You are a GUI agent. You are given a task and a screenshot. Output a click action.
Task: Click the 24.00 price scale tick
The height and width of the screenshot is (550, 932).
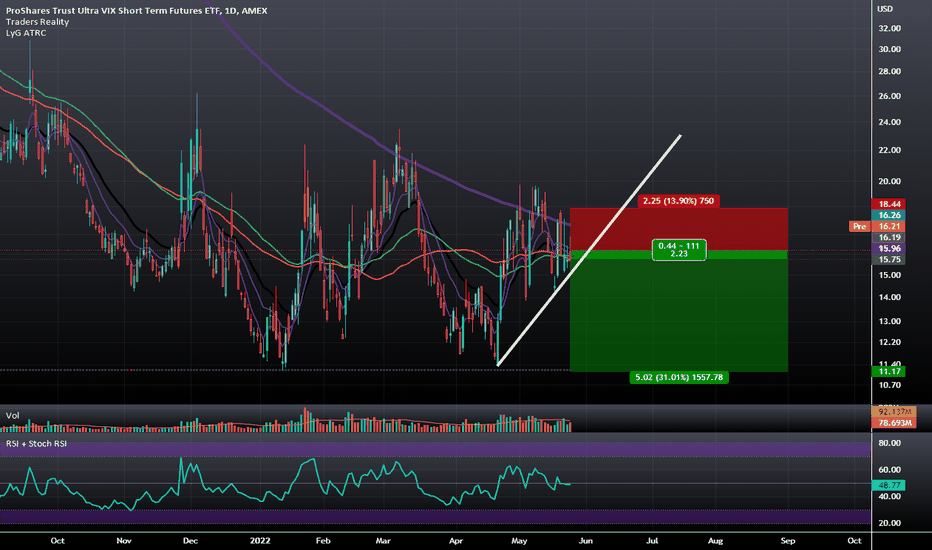coord(889,122)
